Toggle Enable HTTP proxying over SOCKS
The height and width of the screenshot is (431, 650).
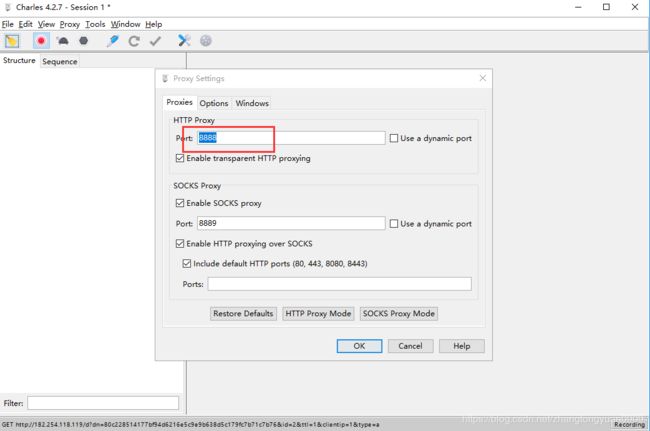coord(180,243)
